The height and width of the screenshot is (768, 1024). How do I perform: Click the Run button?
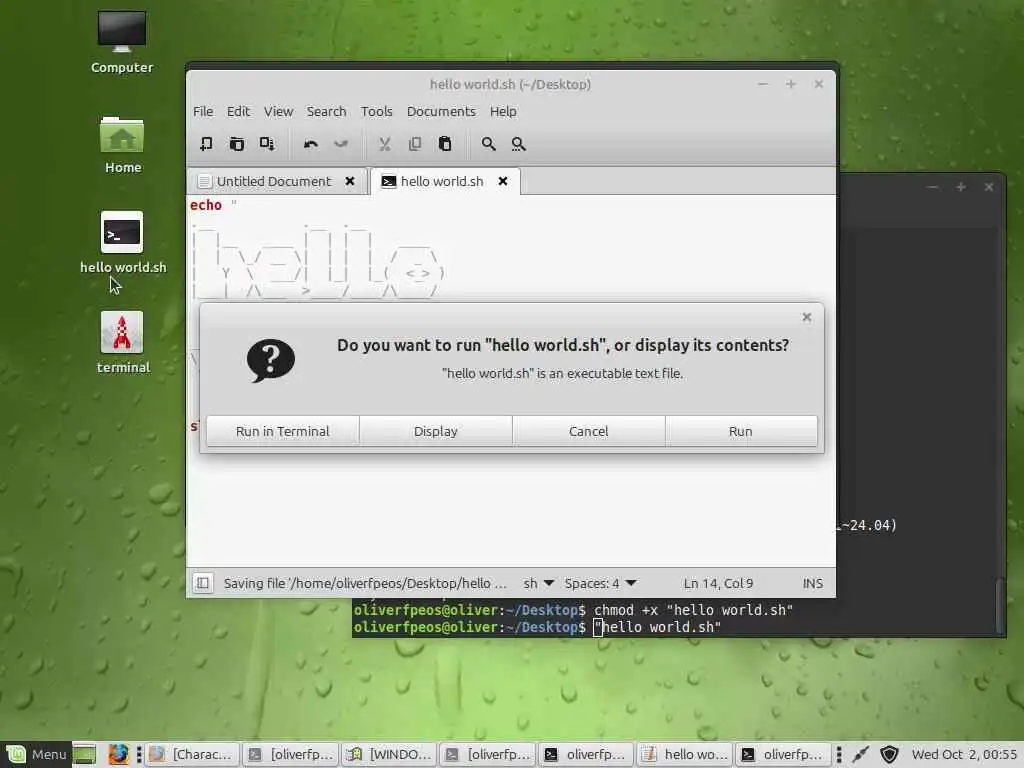[741, 431]
